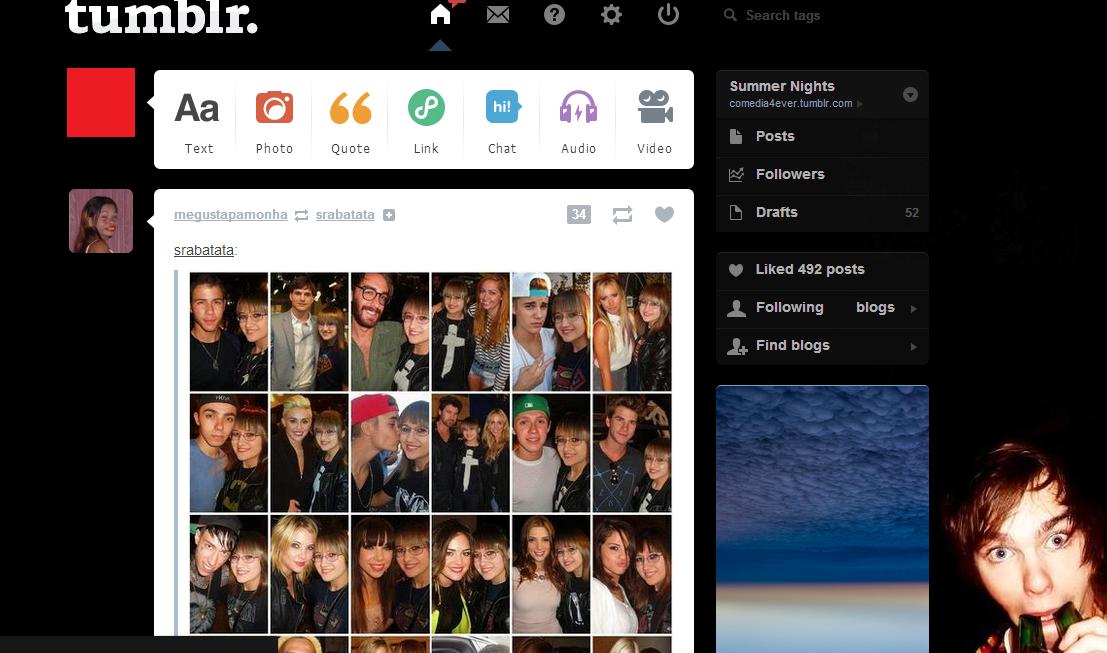The width and height of the screenshot is (1107, 653).
Task: Open the tumblr logo home link
Action: [x=161, y=16]
